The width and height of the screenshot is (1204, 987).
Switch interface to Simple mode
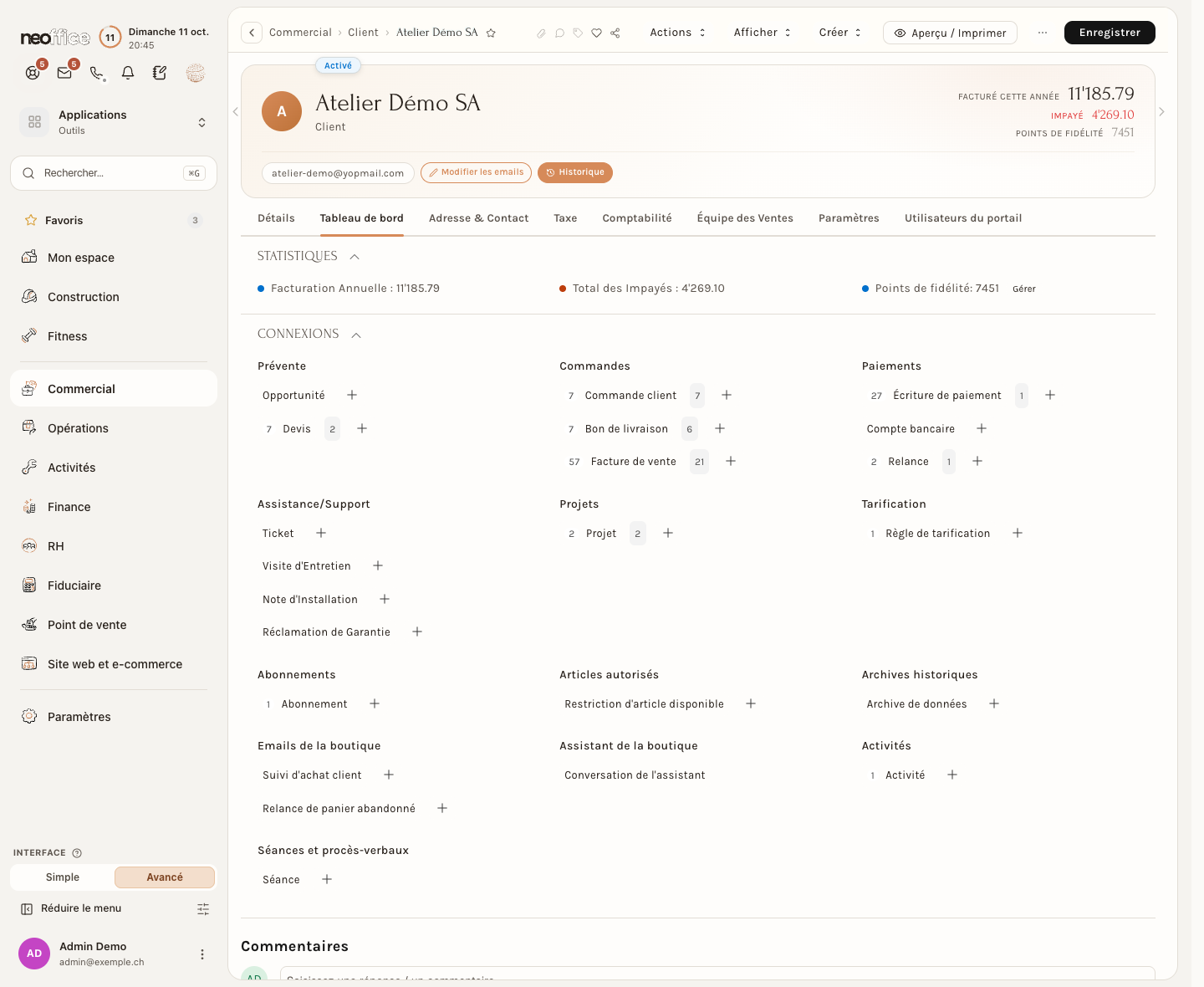point(63,877)
